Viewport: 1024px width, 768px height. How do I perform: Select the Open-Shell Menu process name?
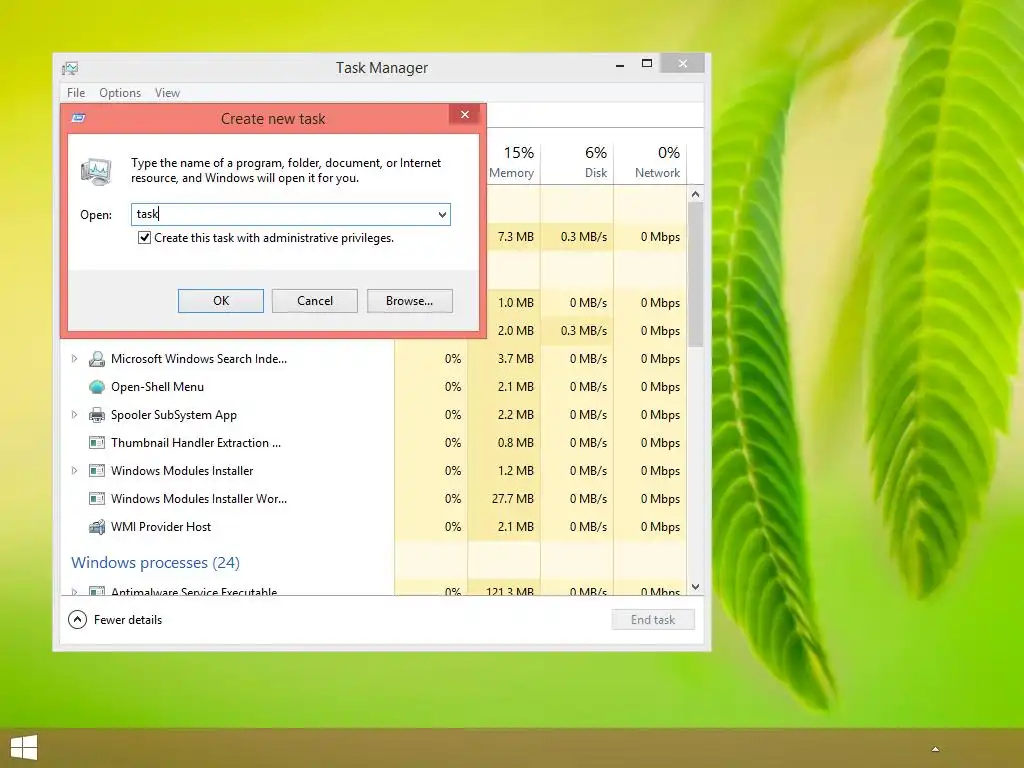coord(157,387)
